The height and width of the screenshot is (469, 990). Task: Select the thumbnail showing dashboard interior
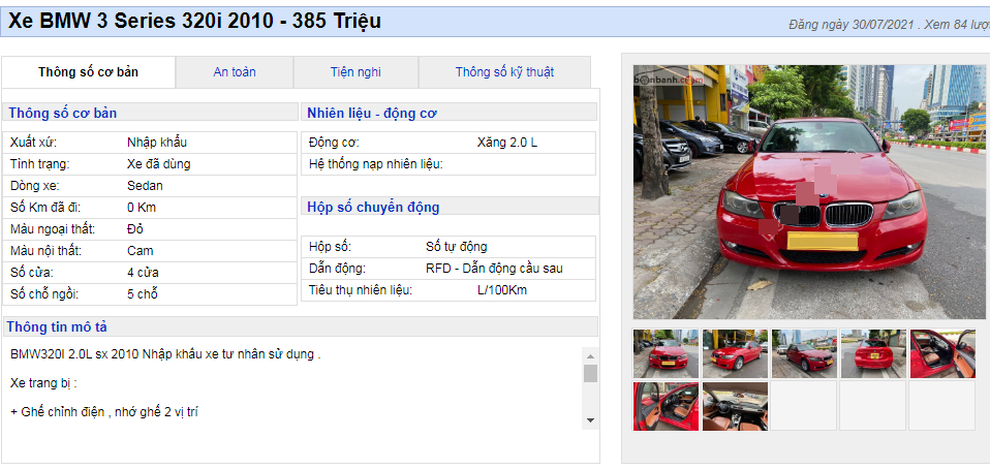click(x=735, y=406)
